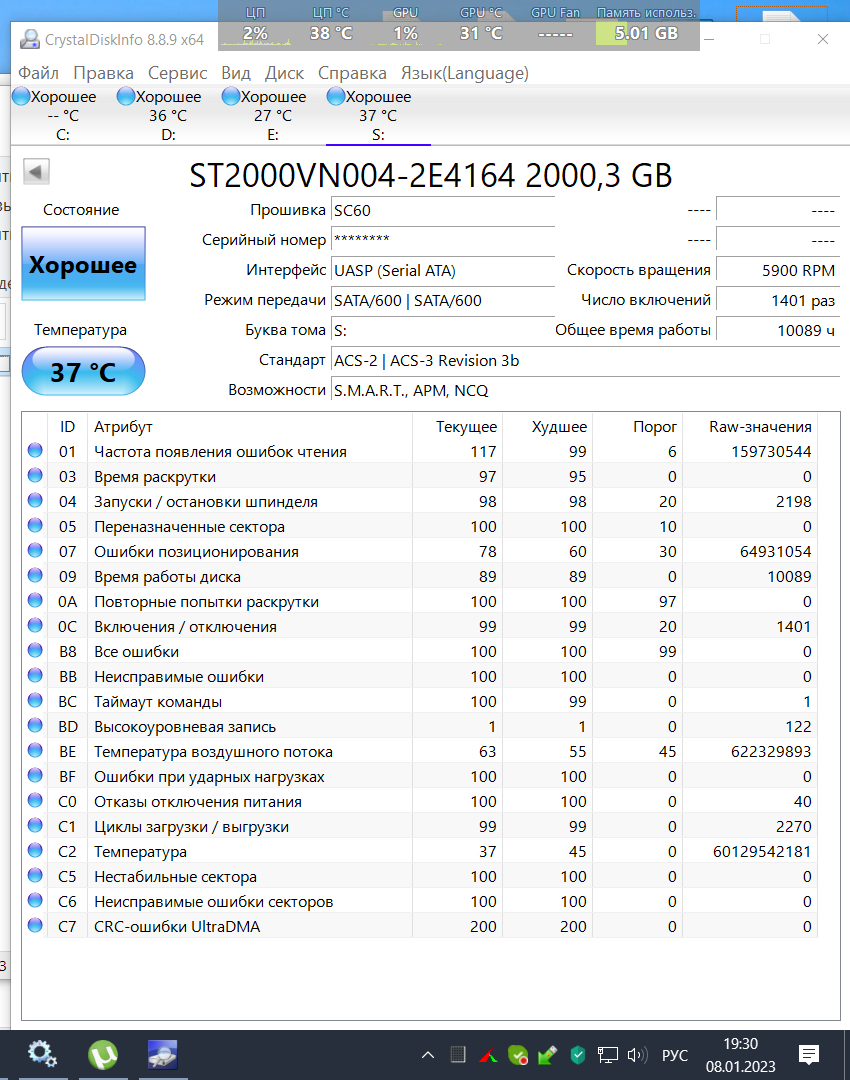Show hidden tray icons chevron
Image resolution: width=850 pixels, height=1080 pixels.
[x=428, y=1055]
